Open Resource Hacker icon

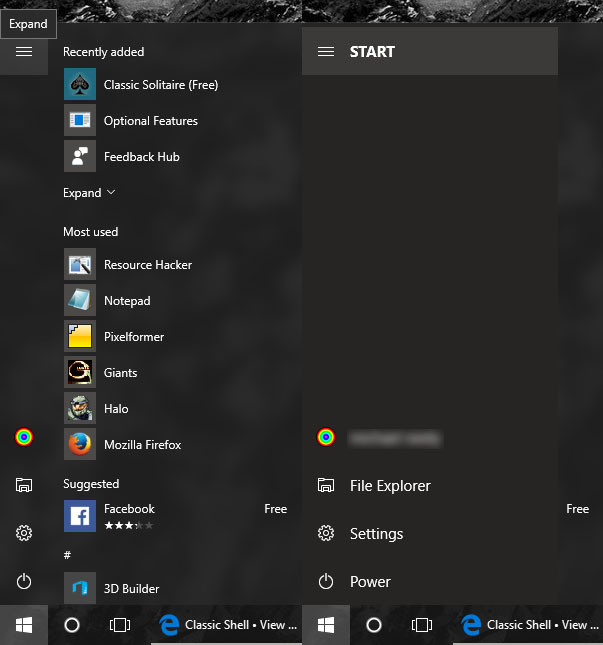pyautogui.click(x=80, y=264)
